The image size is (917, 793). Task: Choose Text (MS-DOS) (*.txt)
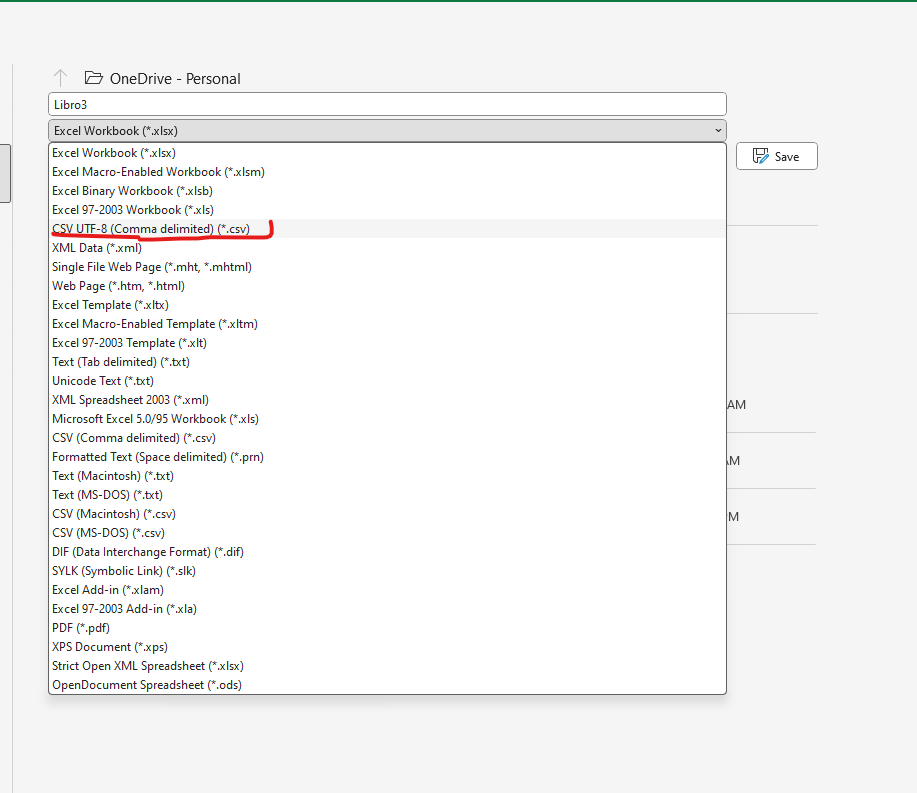coord(387,495)
